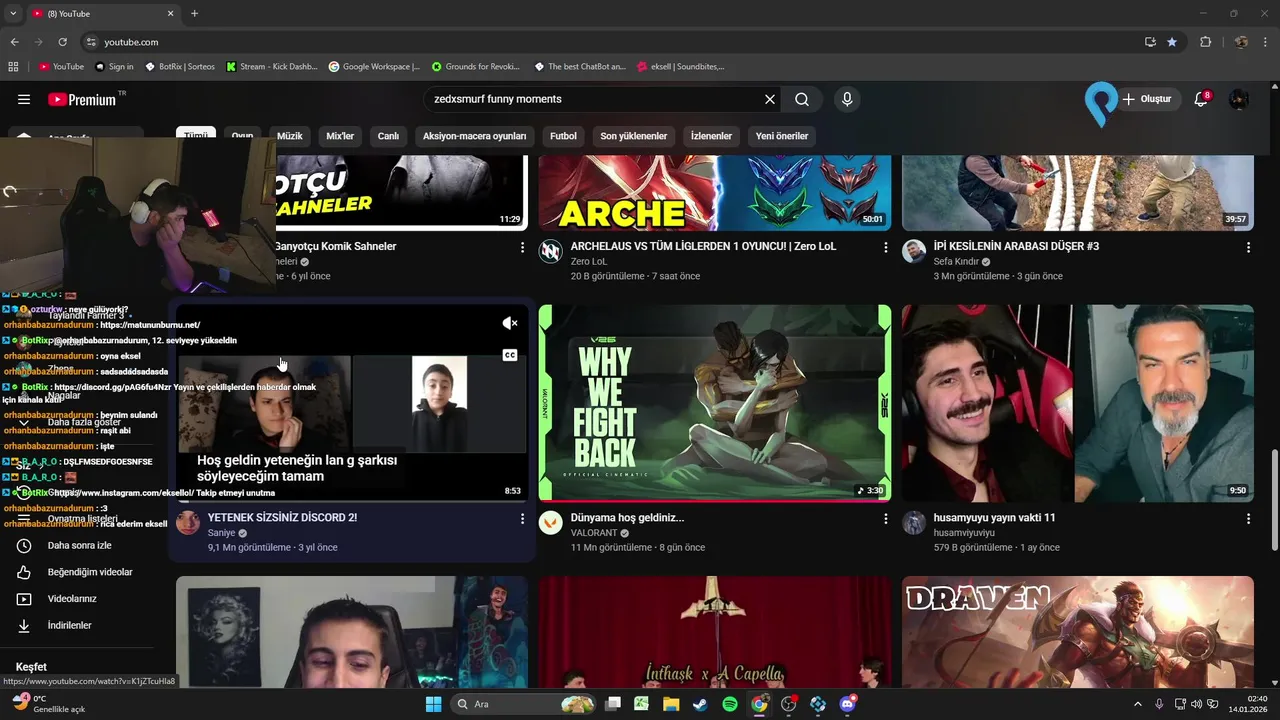Open Spotify from the taskbar

(730, 704)
